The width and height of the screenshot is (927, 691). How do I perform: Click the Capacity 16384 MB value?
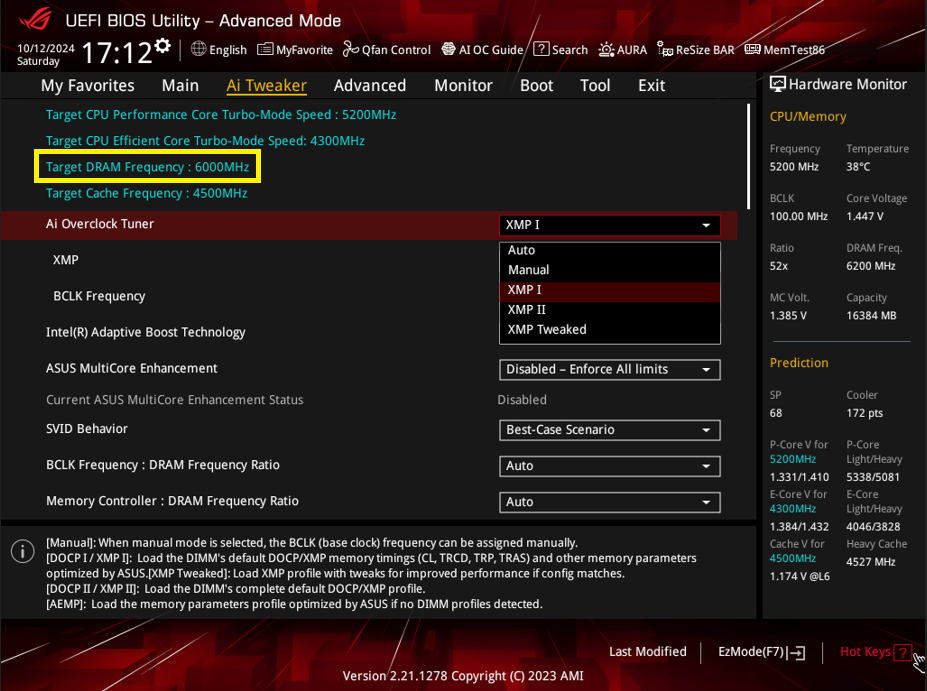click(871, 316)
